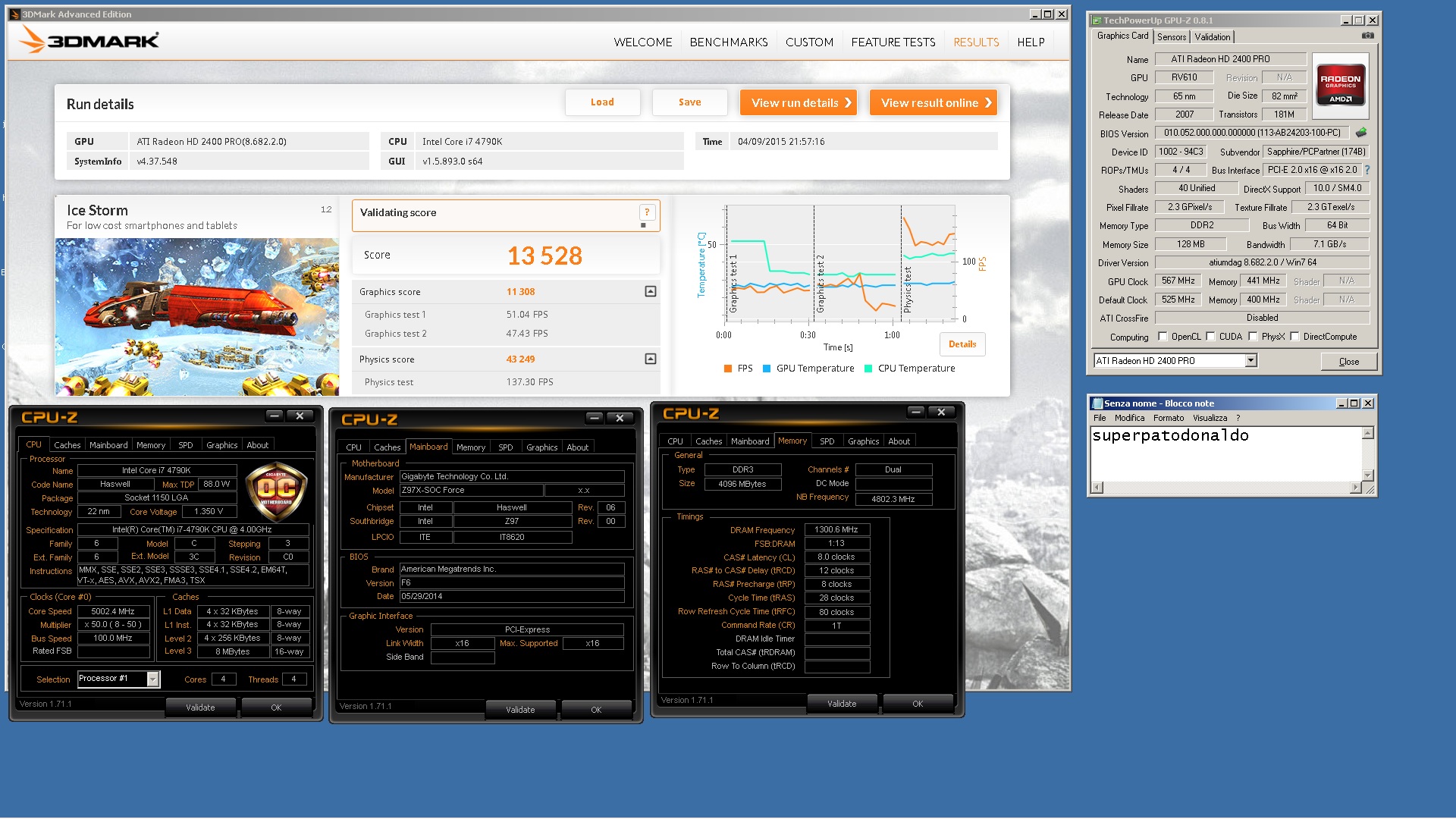Open the About tab in first CPU-Z
The height and width of the screenshot is (819, 1456).
(x=257, y=445)
